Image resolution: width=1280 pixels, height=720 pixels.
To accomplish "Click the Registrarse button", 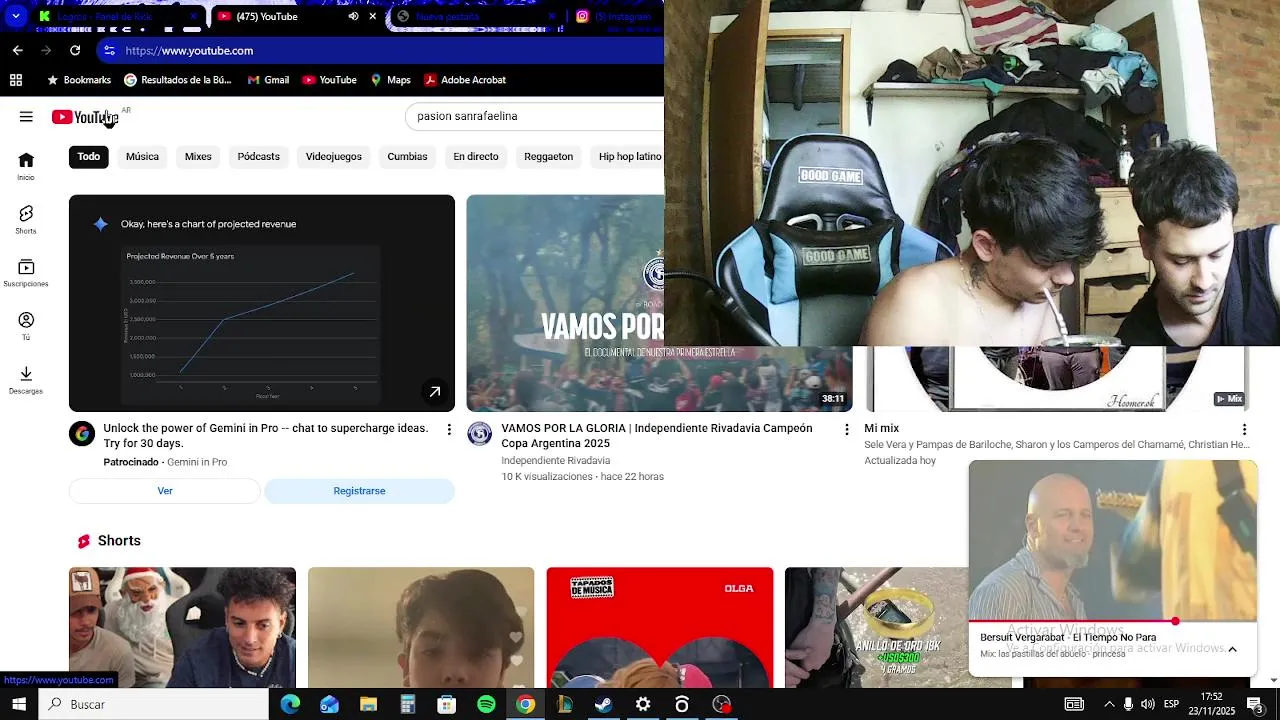I will [359, 491].
